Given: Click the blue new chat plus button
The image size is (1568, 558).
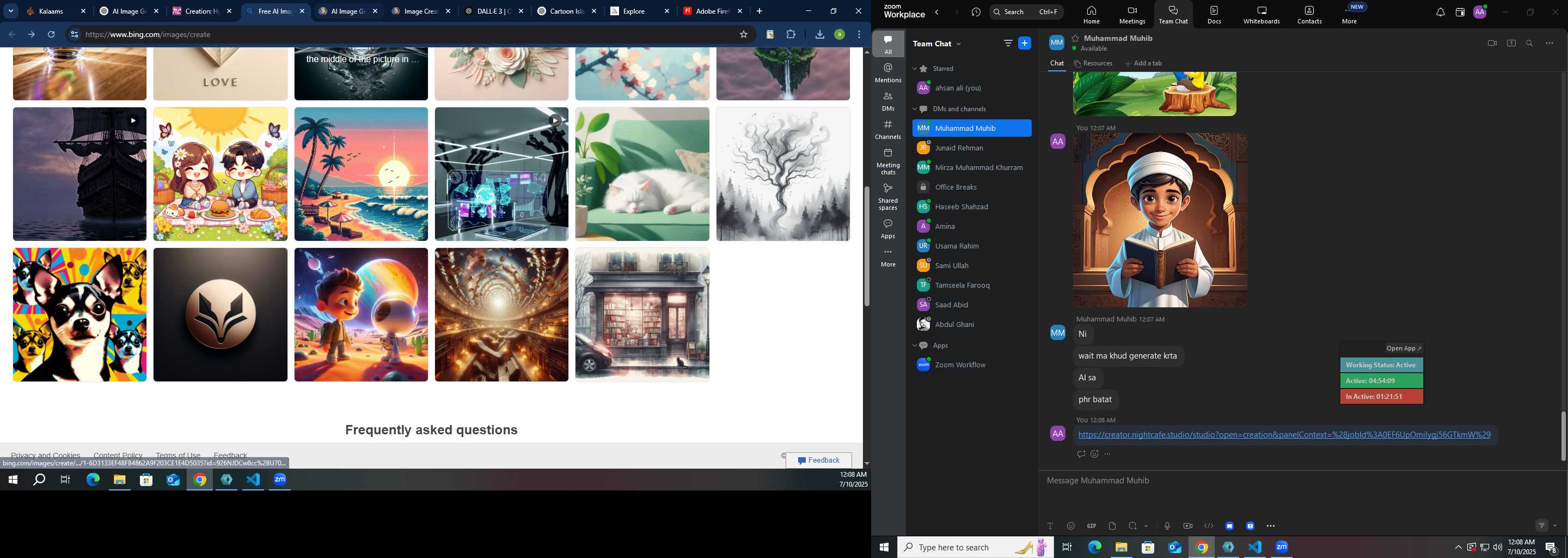Looking at the screenshot, I should 1025,43.
